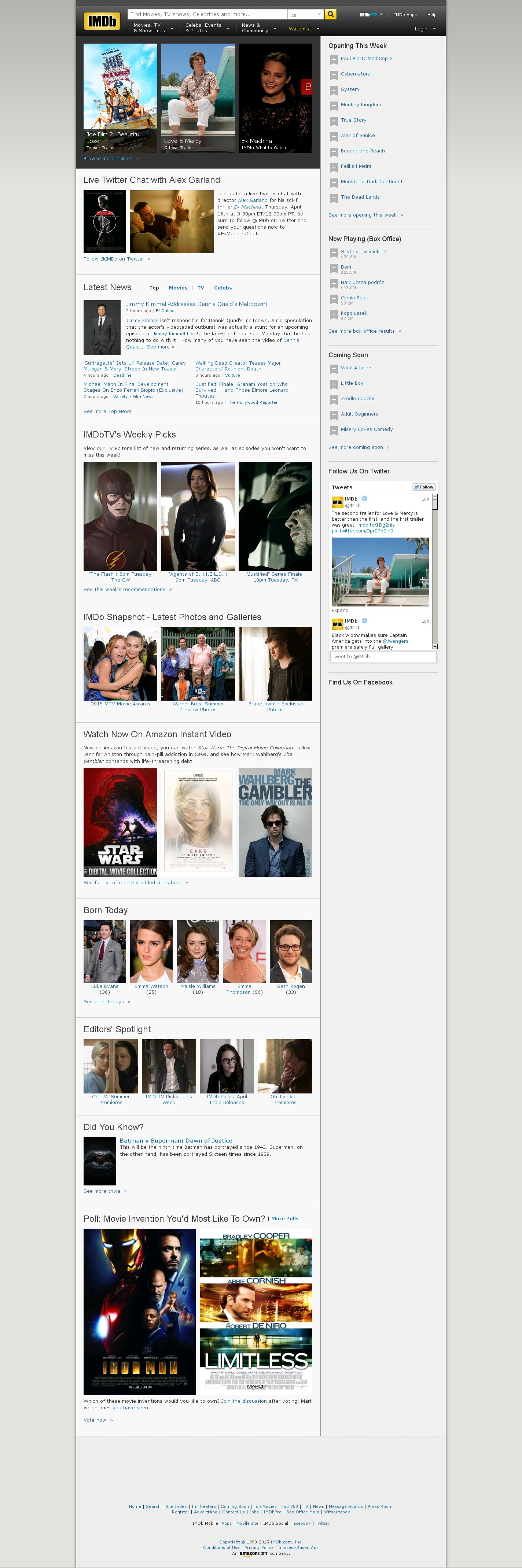Click plus icon beside Monkey Kingdom

click(x=334, y=105)
